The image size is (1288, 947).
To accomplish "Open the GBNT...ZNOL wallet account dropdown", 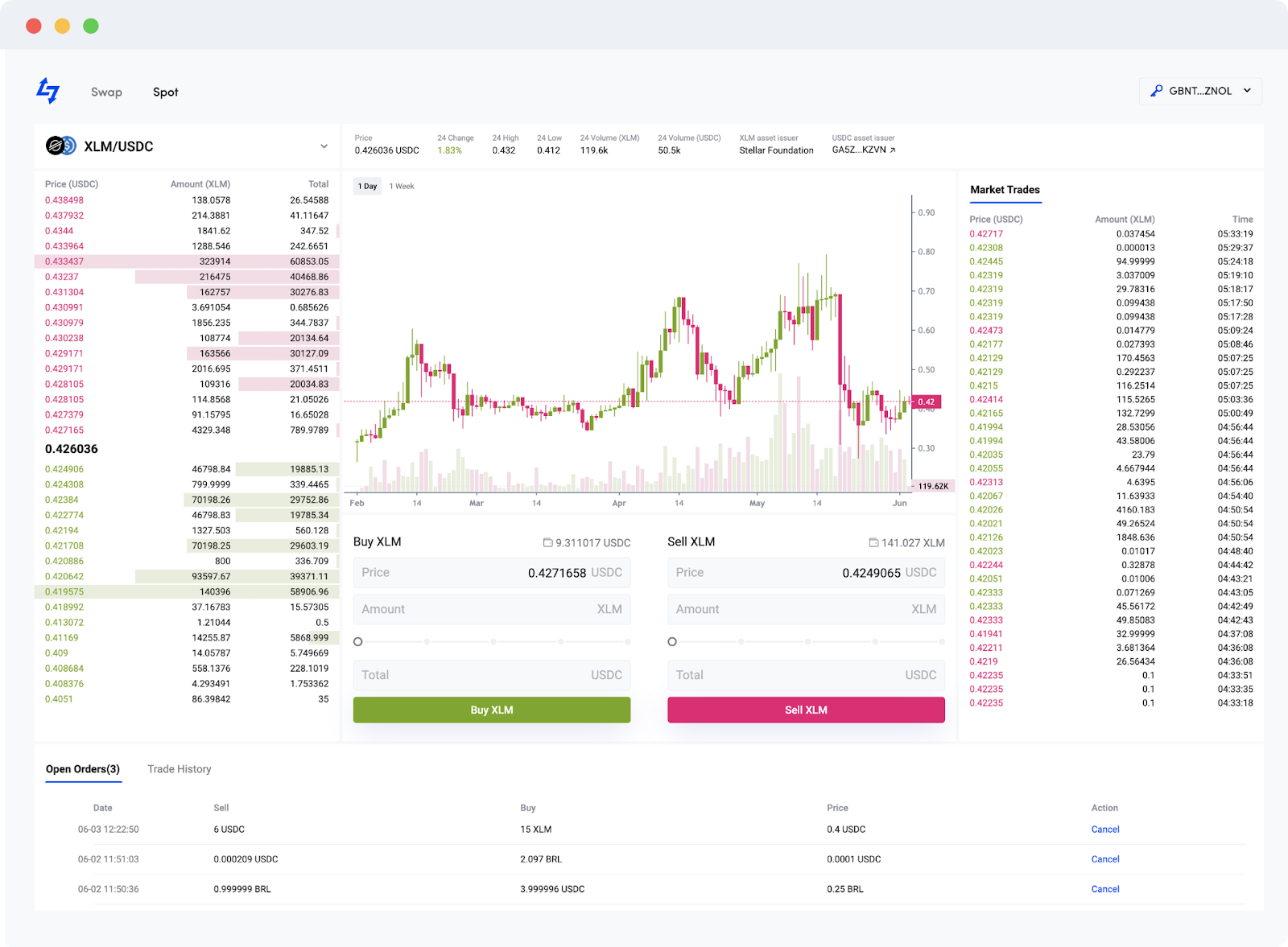I will pos(1200,91).
